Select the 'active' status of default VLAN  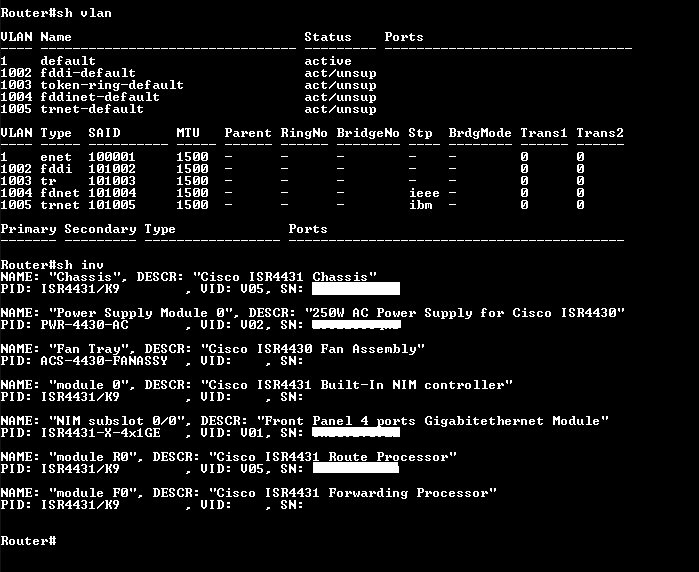(x=328, y=61)
